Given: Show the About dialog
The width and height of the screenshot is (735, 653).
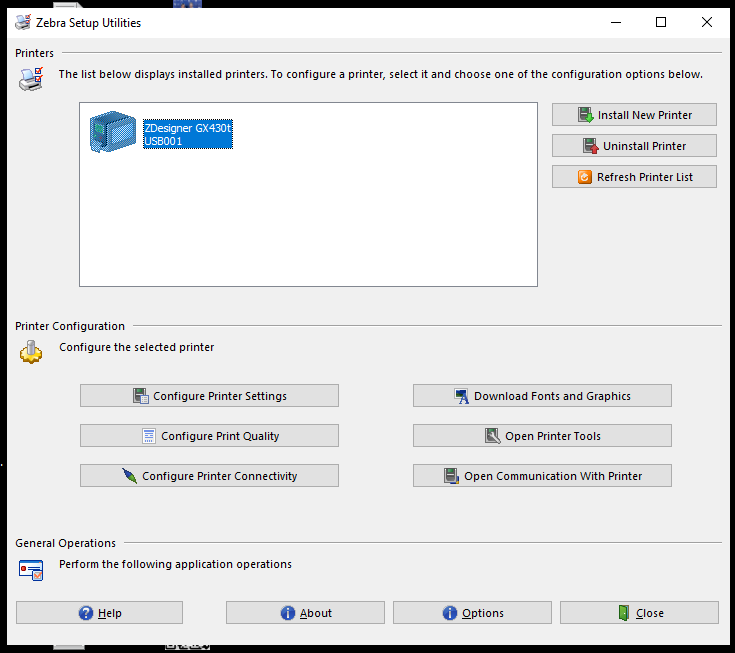Looking at the screenshot, I should click(305, 613).
